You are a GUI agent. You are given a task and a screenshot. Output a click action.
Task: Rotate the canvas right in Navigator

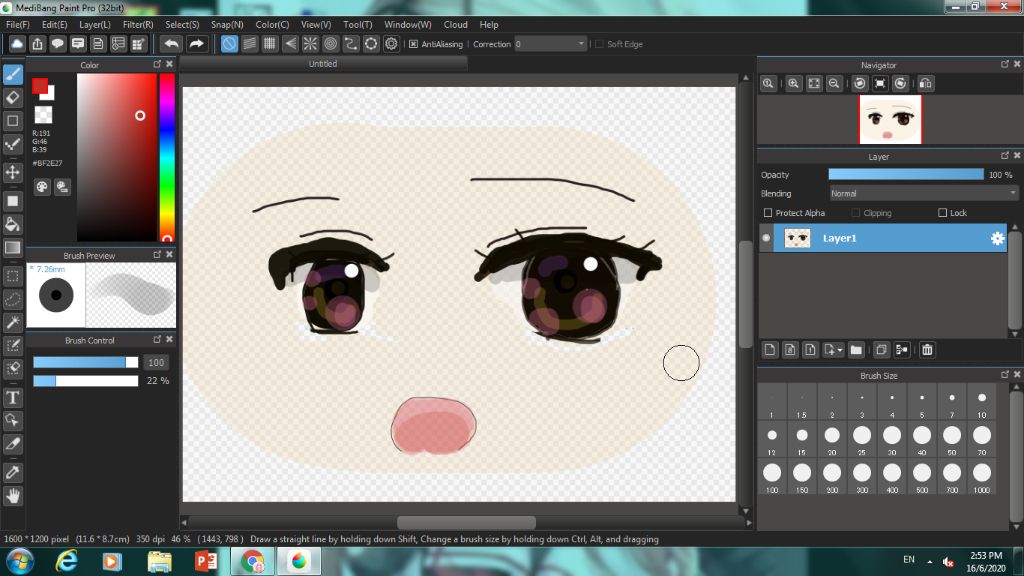pos(901,84)
